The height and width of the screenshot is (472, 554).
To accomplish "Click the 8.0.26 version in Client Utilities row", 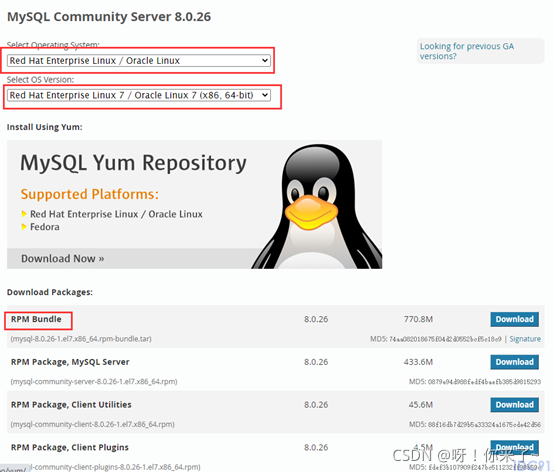I will pyautogui.click(x=316, y=405).
